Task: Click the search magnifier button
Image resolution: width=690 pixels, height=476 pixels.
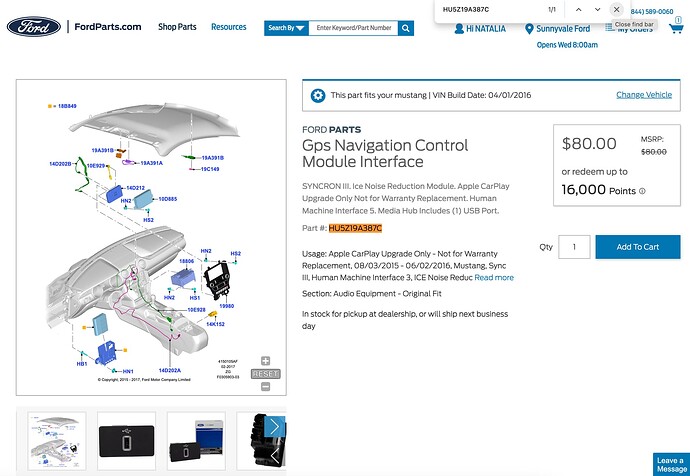Action: click(406, 28)
